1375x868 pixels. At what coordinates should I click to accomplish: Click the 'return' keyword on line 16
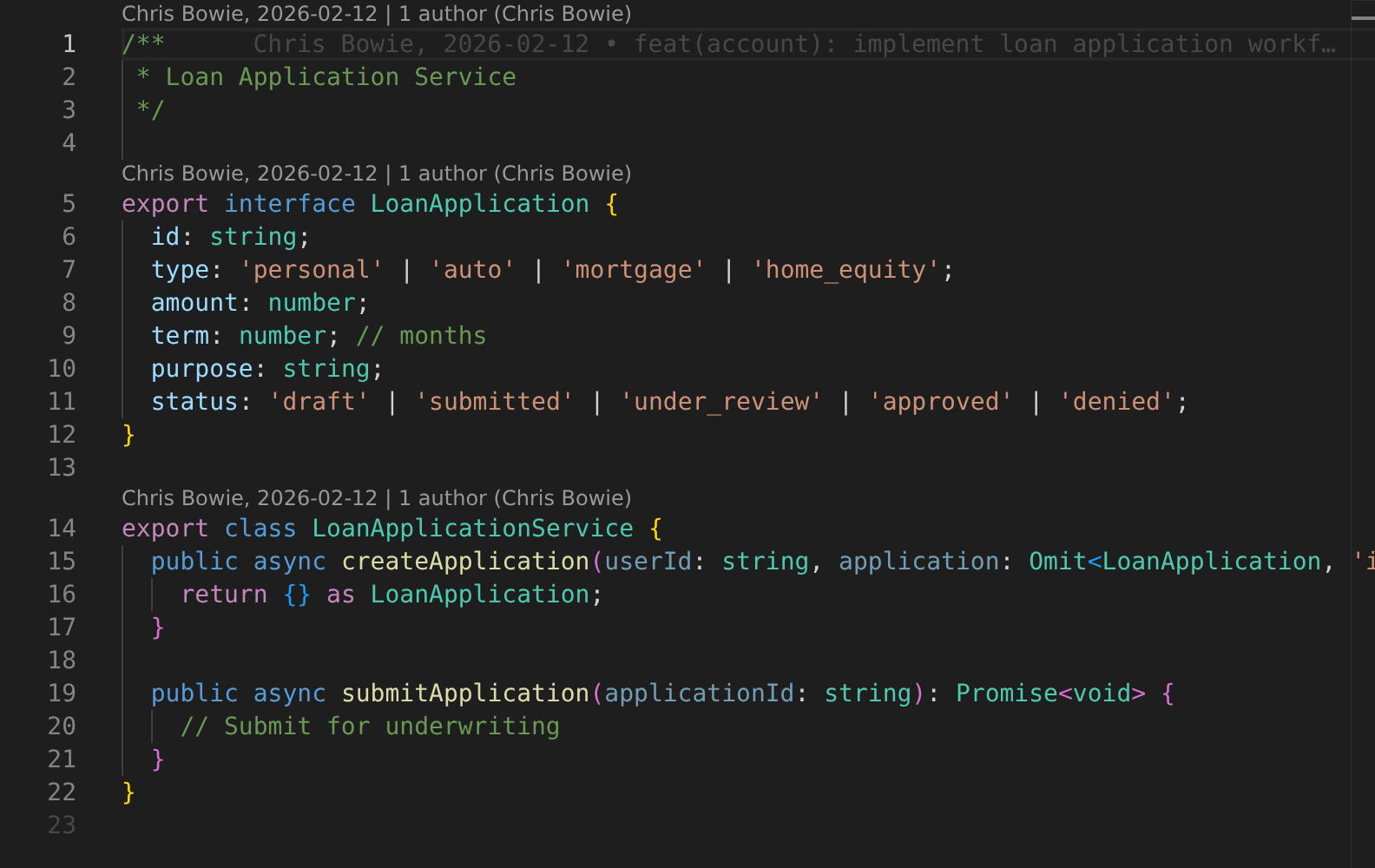[x=224, y=595]
